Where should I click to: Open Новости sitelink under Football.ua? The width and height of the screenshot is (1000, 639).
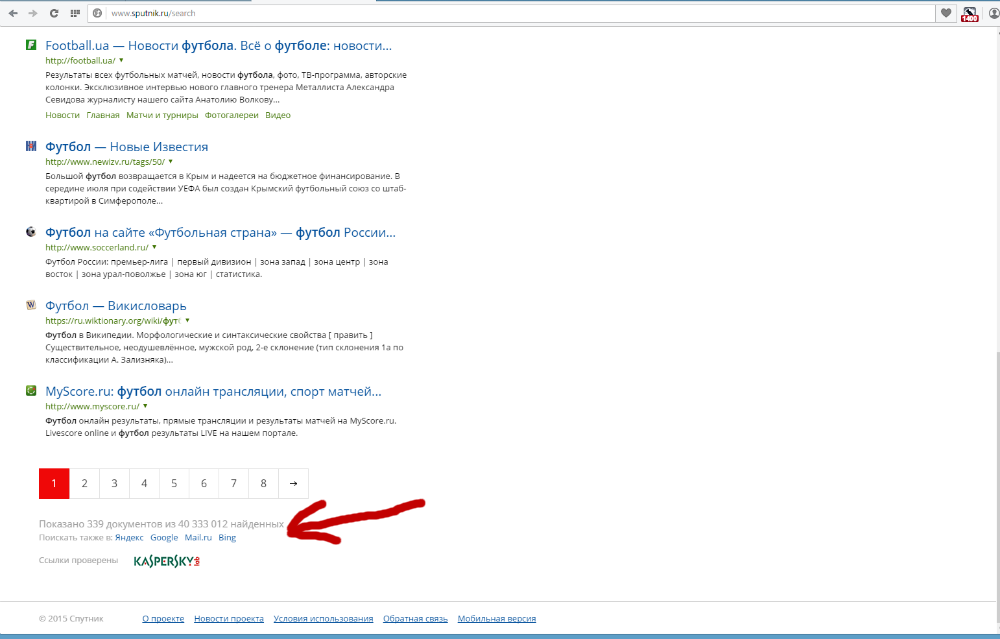(62, 115)
